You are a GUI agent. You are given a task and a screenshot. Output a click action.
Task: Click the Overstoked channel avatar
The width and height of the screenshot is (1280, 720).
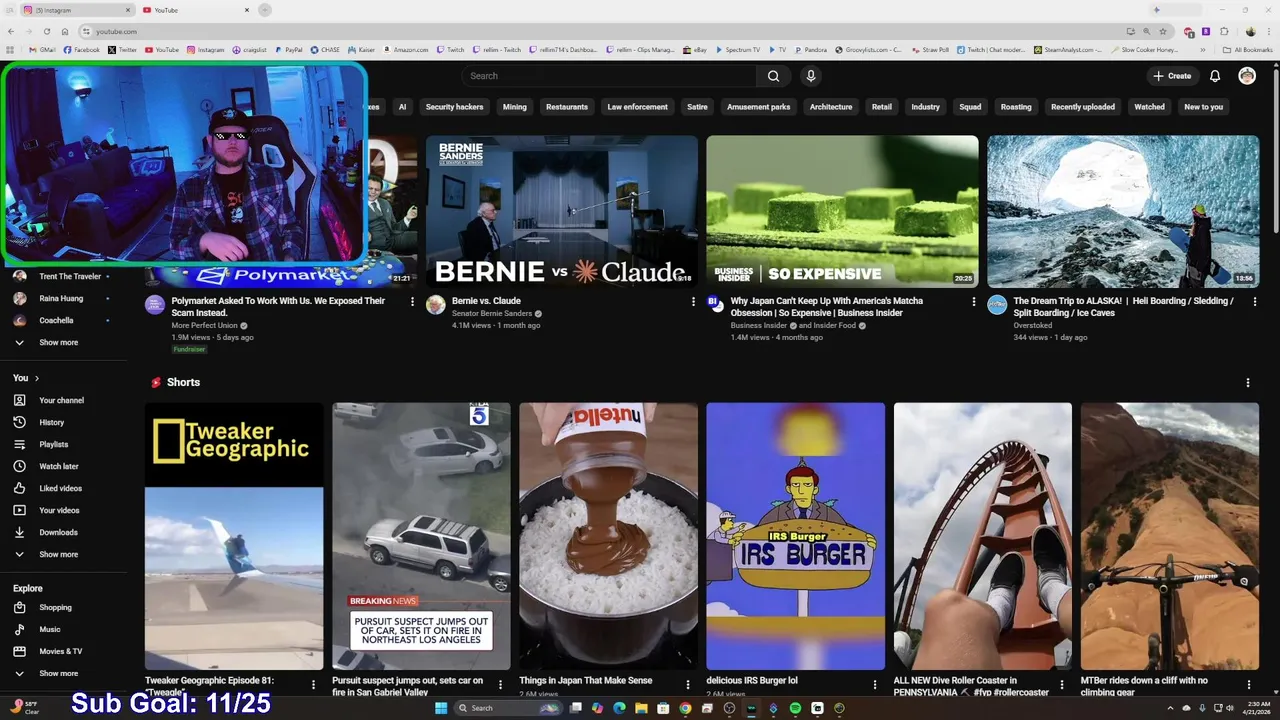coord(997,305)
